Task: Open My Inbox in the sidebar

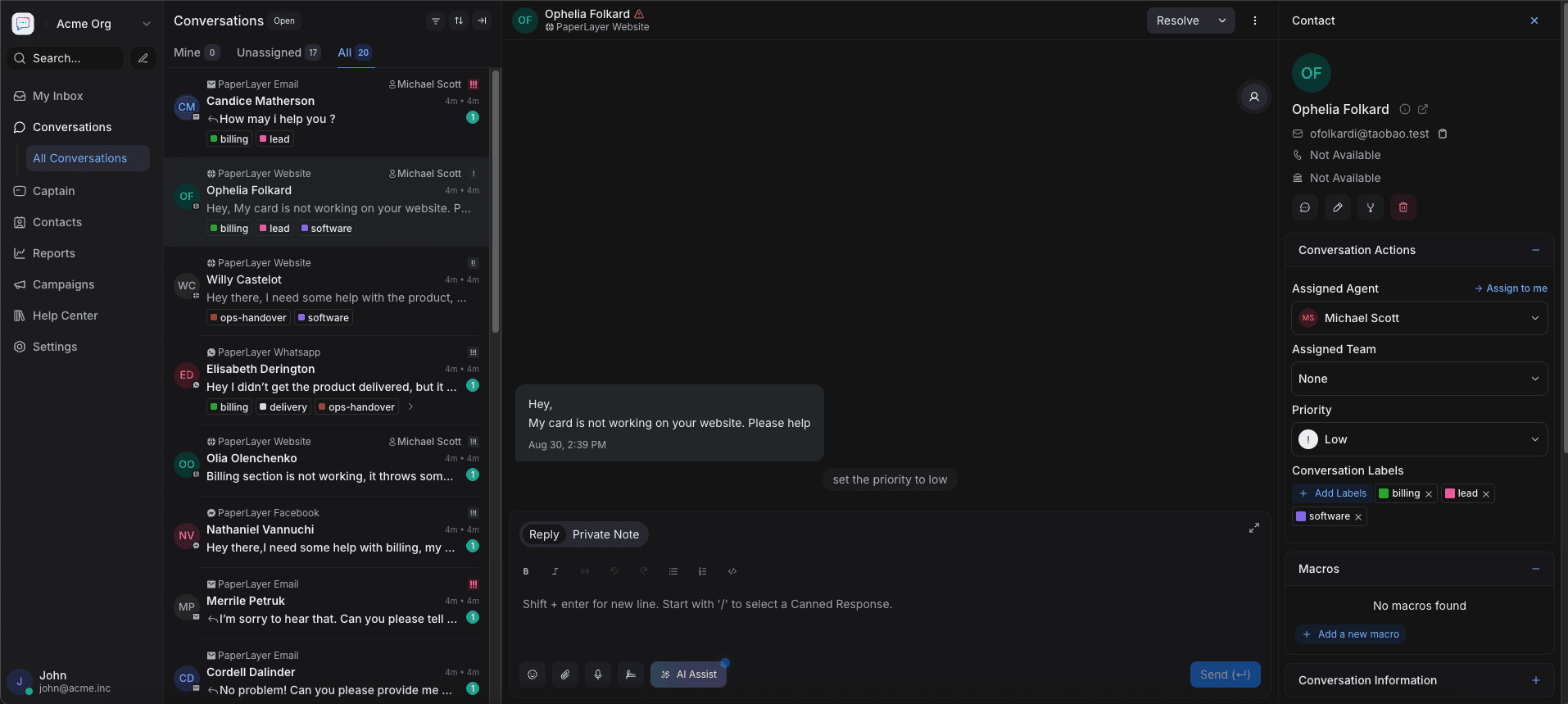Action: (82, 96)
